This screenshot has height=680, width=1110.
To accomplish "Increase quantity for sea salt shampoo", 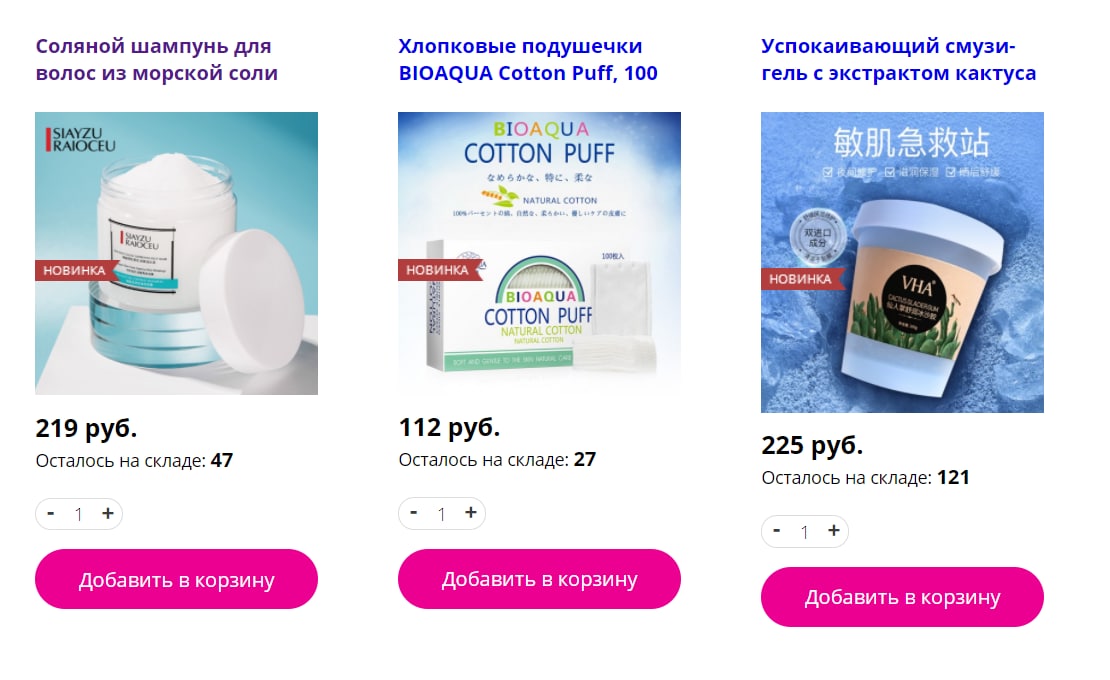I will click(108, 514).
